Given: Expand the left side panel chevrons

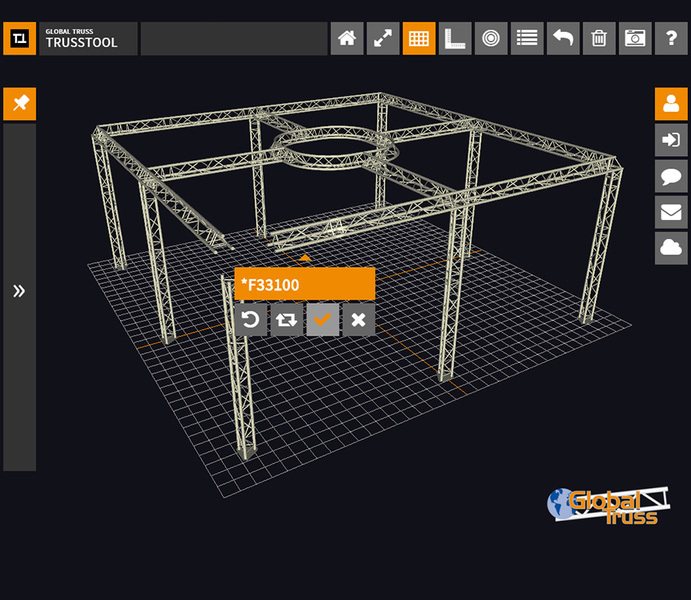Looking at the screenshot, I should point(19,291).
